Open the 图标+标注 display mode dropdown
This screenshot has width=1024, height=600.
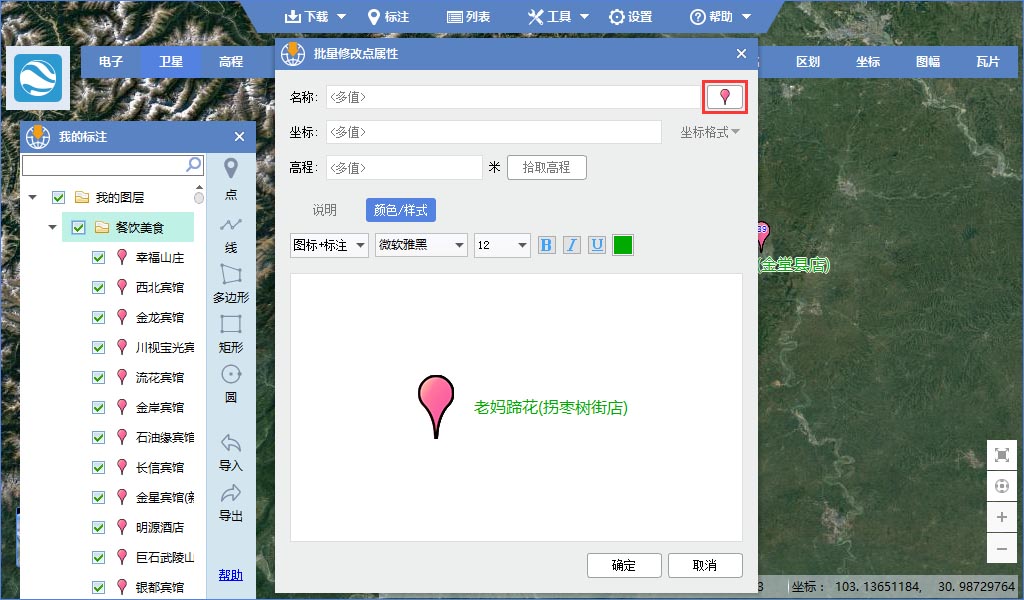coord(329,244)
